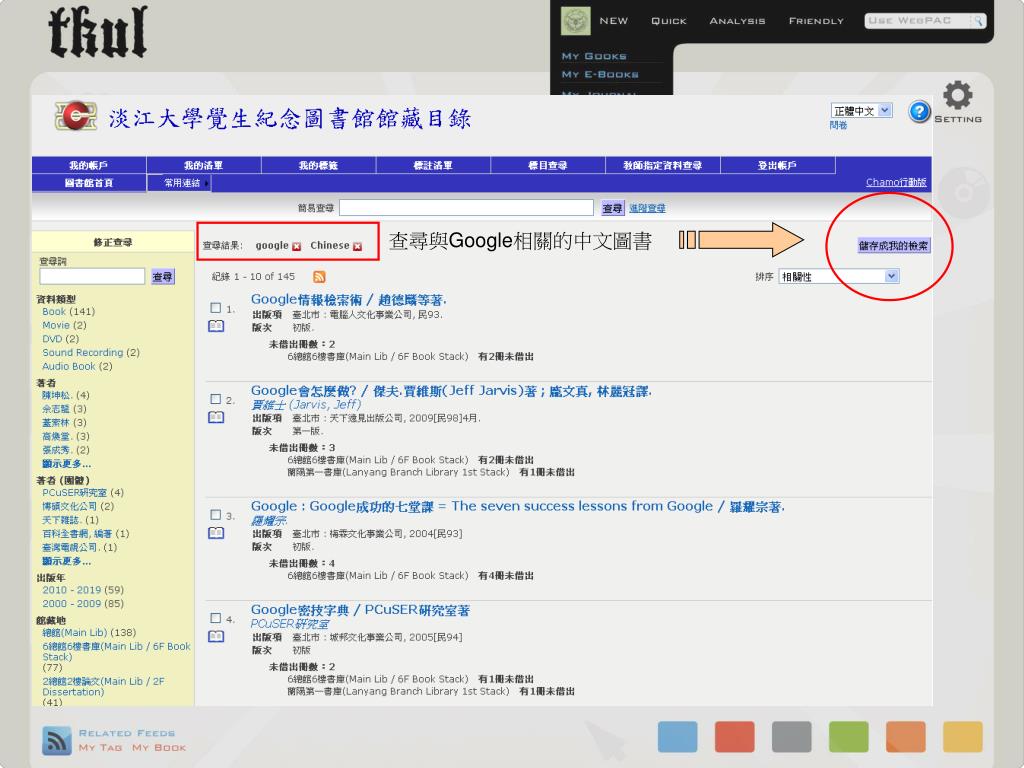The height and width of the screenshot is (768, 1024).
Task: Open My Books in top menu
Action: 594,56
